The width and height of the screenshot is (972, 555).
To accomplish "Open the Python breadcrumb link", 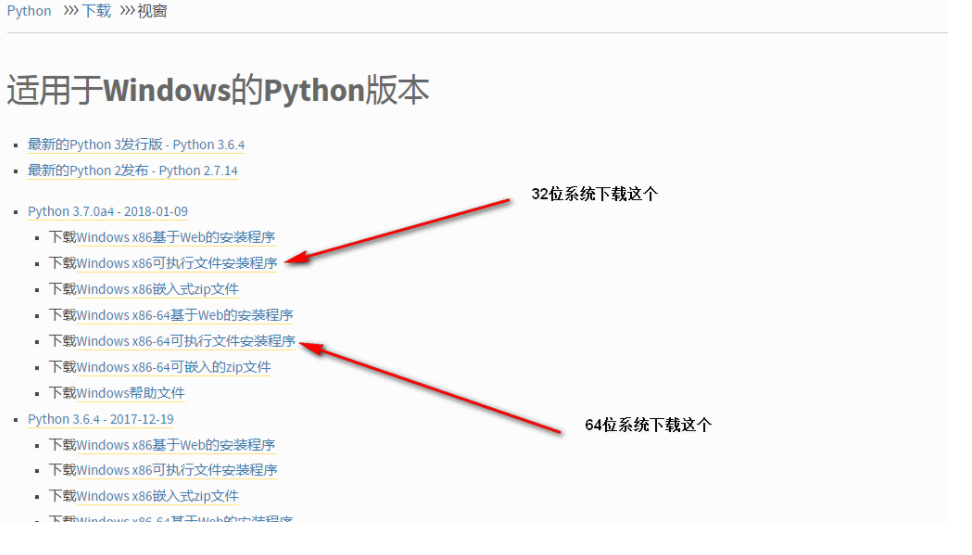I will 29,11.
